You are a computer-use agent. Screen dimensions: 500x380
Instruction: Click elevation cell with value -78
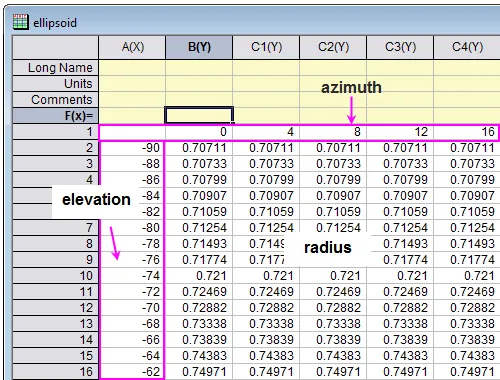132,244
